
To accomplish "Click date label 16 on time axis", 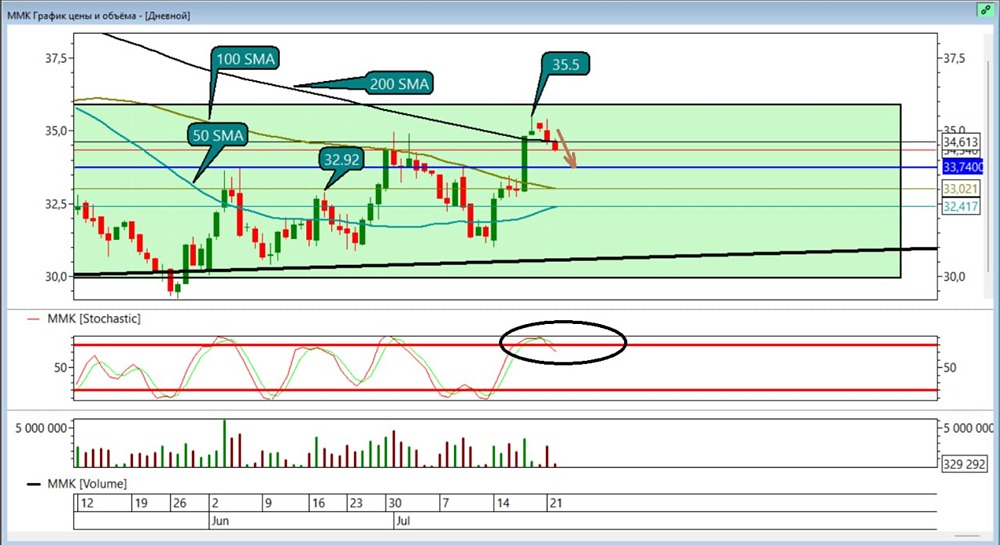I will 318,503.
